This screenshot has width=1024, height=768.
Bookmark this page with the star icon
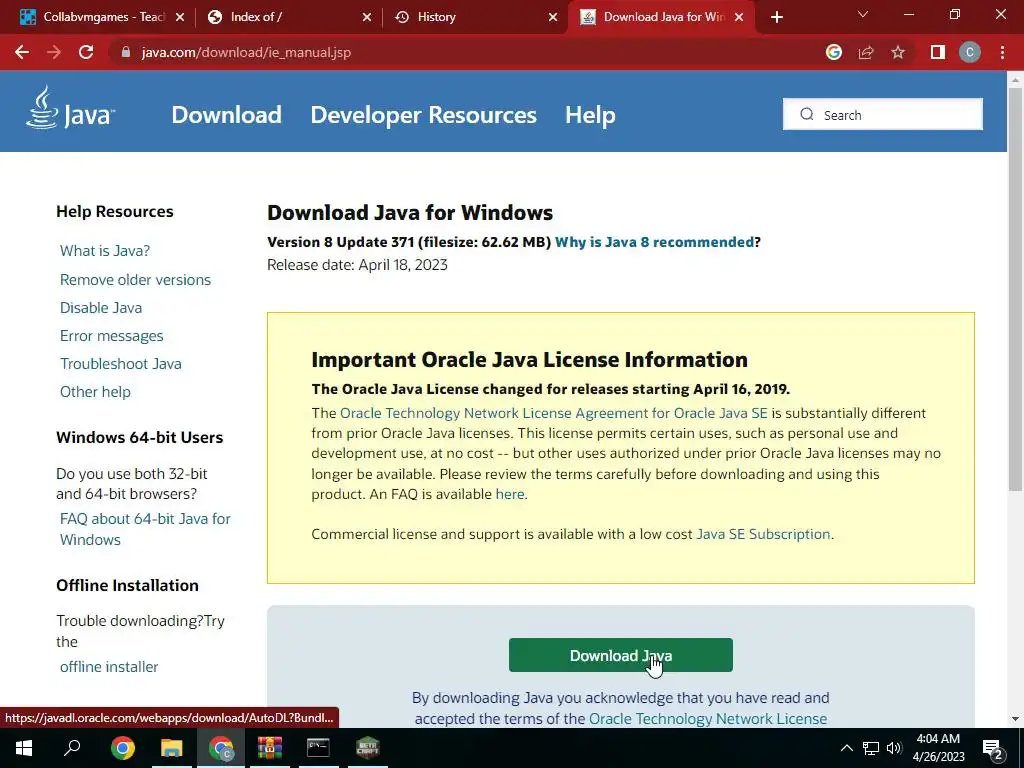click(x=898, y=52)
